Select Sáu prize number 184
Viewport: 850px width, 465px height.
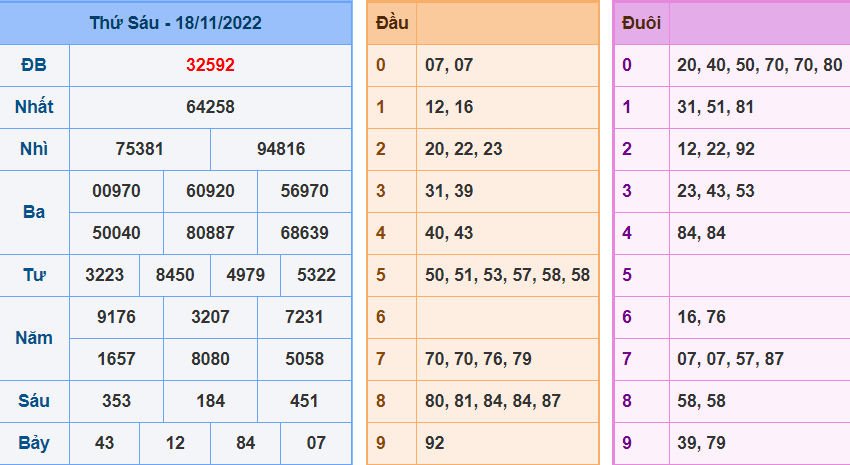point(210,401)
